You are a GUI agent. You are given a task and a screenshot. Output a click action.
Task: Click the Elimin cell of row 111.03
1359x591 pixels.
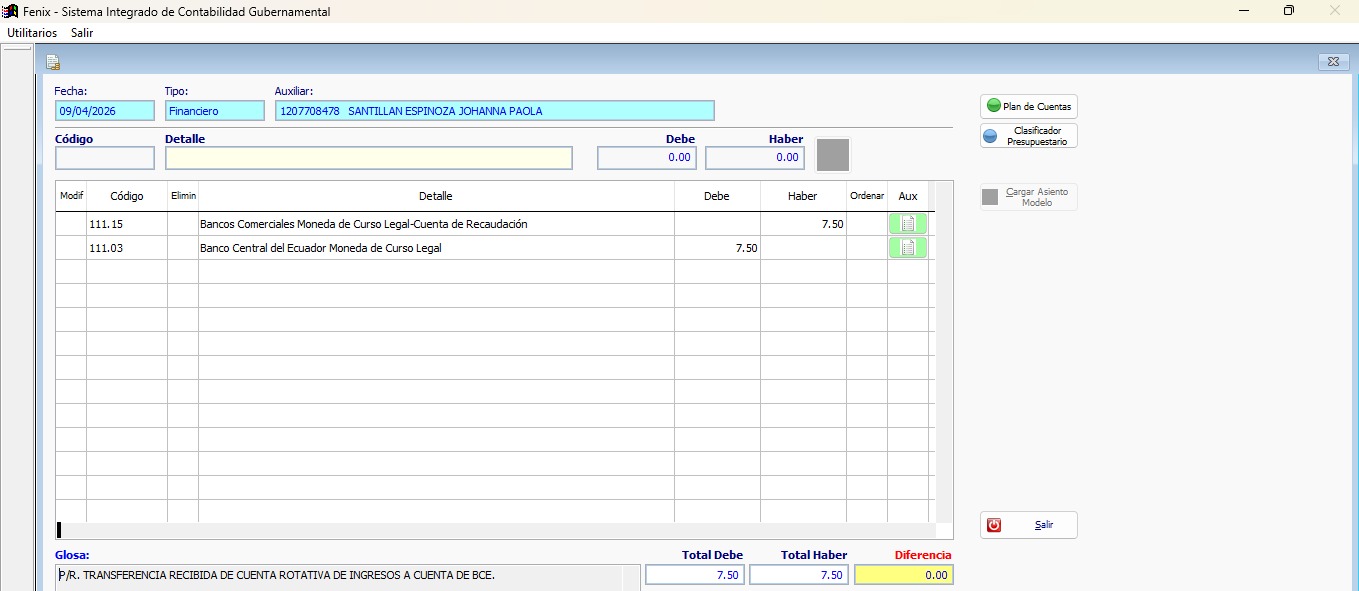click(x=183, y=248)
